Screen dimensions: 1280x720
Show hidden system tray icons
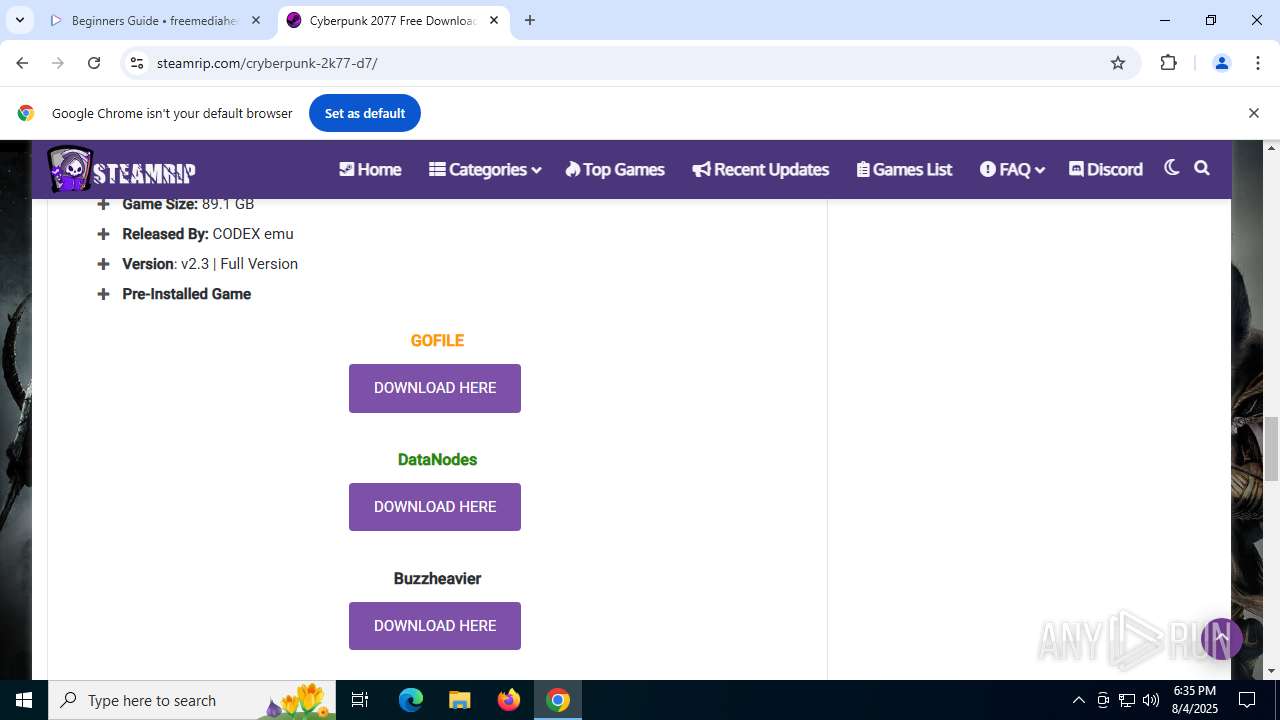tap(1078, 700)
